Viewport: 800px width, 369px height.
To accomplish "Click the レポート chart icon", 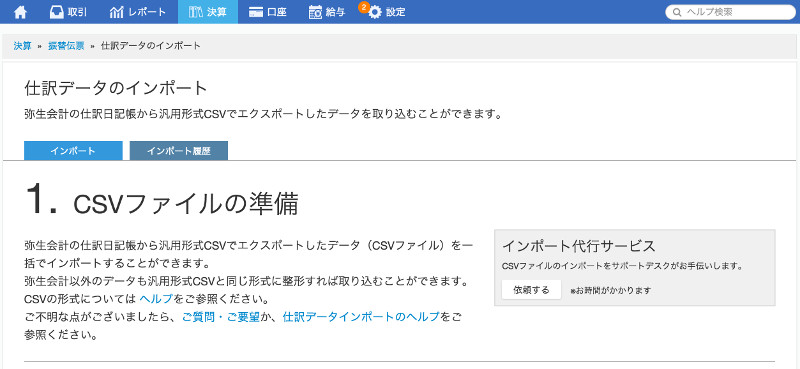I will tap(117, 12).
